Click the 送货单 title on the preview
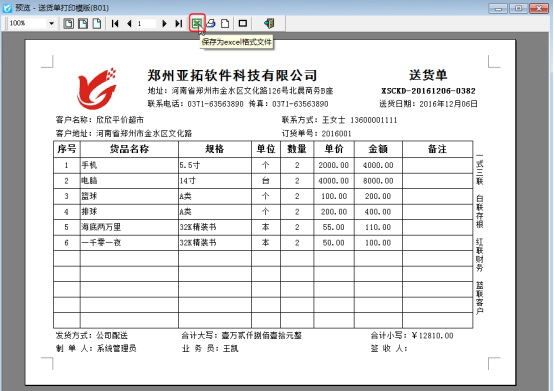554x391 pixels. 428,75
